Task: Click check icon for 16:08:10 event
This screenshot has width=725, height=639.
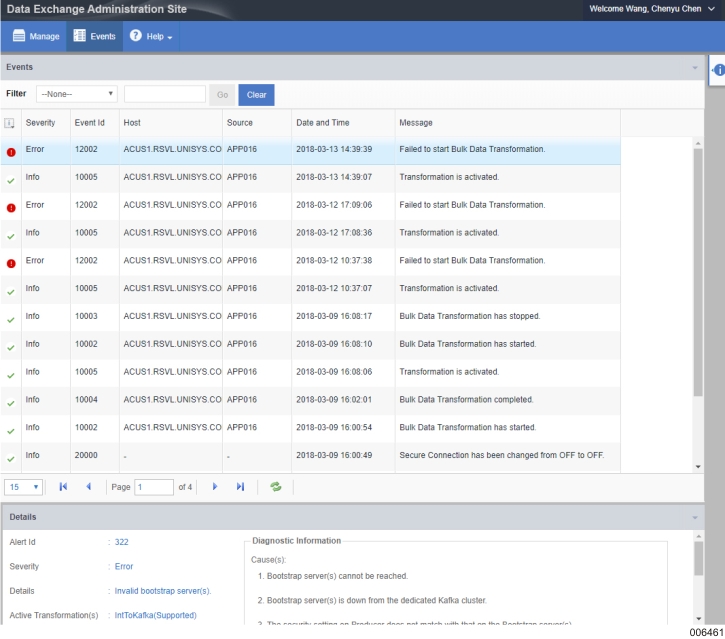Action: [11, 348]
